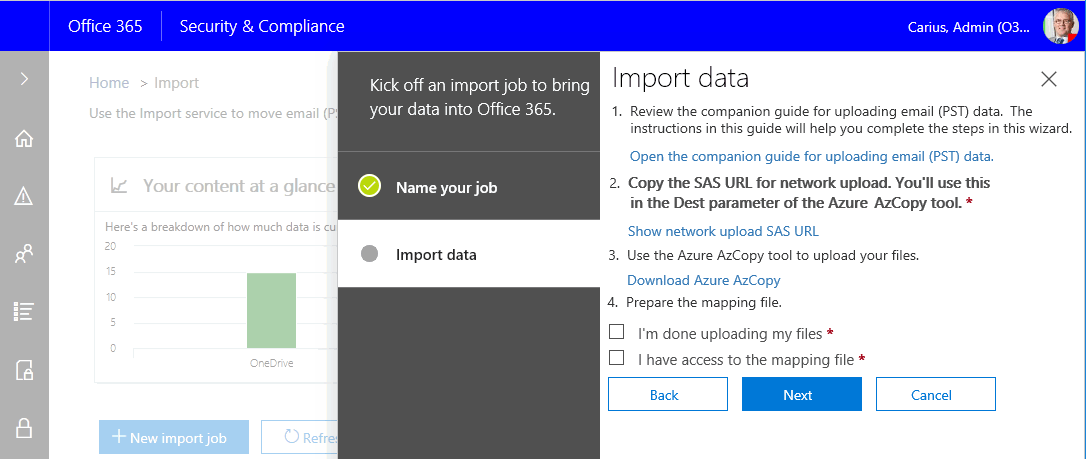The image size is (1088, 459).
Task: Select the Name your job step
Action: click(468, 187)
